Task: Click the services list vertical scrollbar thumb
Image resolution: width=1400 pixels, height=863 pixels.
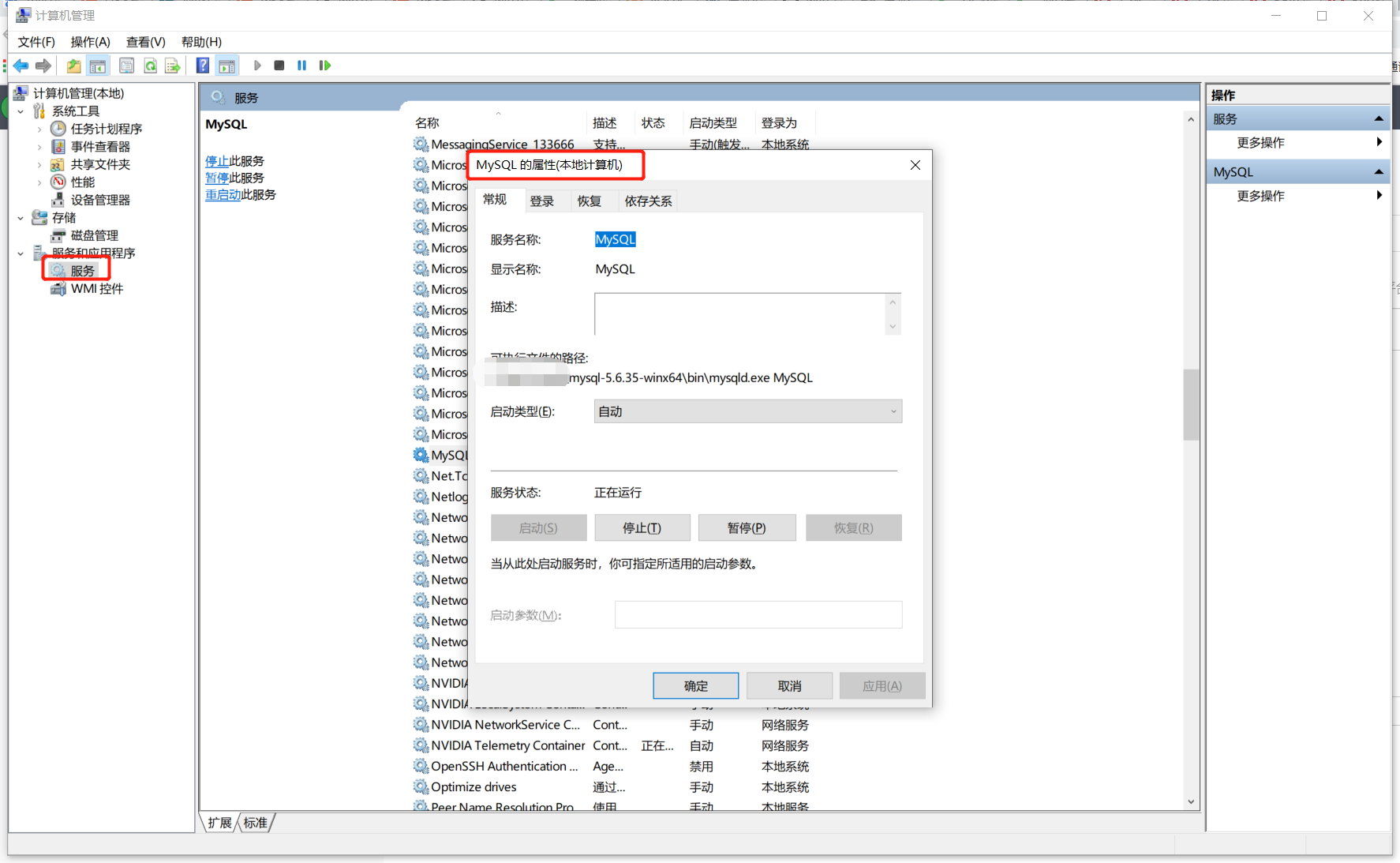Action: pos(1191,404)
